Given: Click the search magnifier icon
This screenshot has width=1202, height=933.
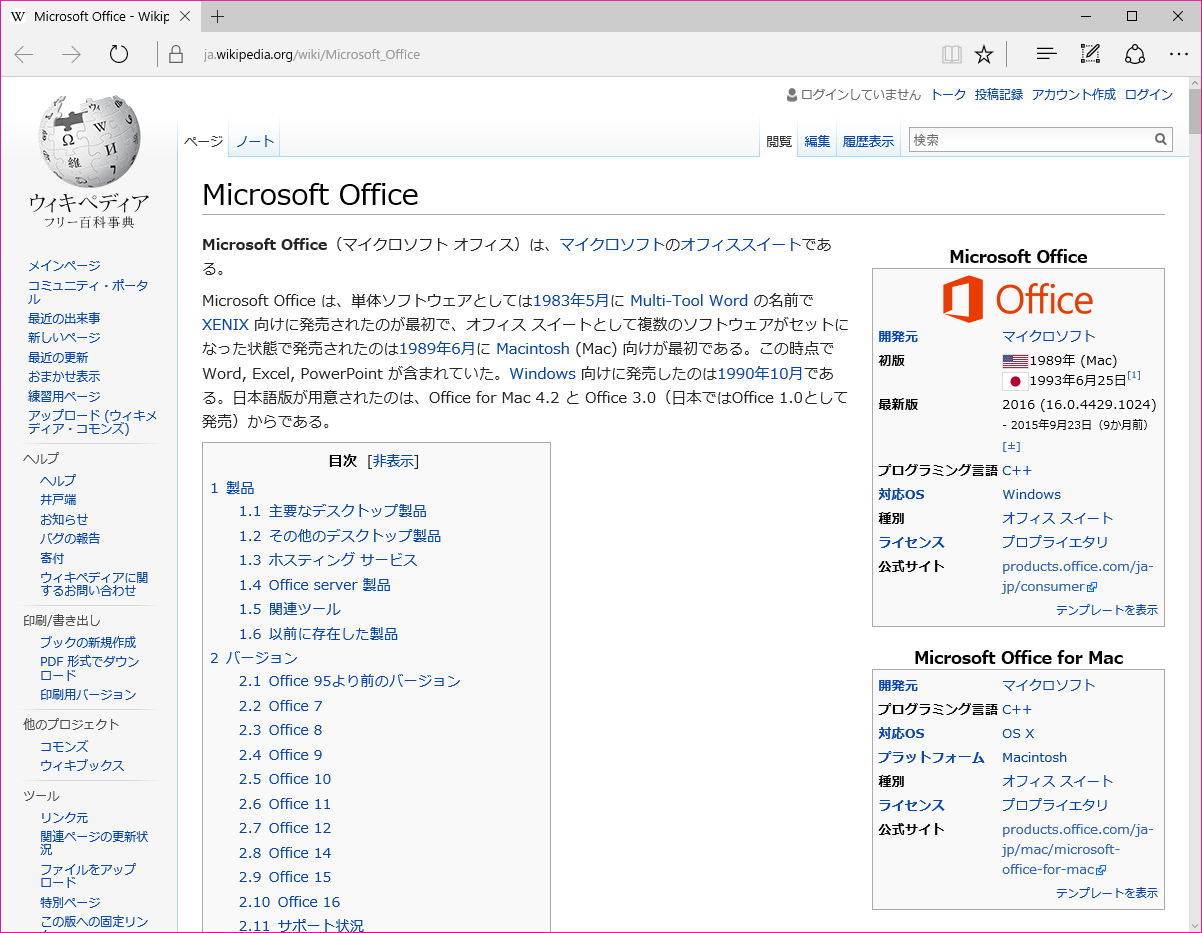Looking at the screenshot, I should click(1161, 140).
